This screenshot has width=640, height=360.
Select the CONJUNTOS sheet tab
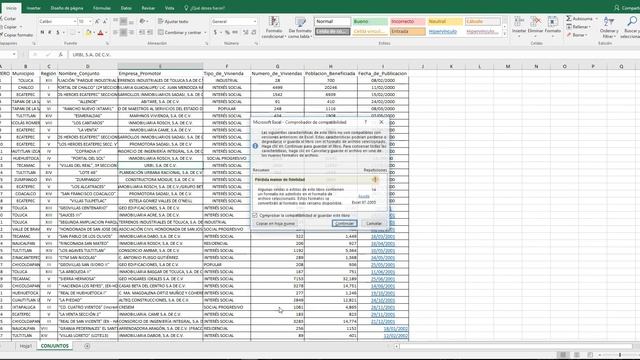click(x=55, y=346)
